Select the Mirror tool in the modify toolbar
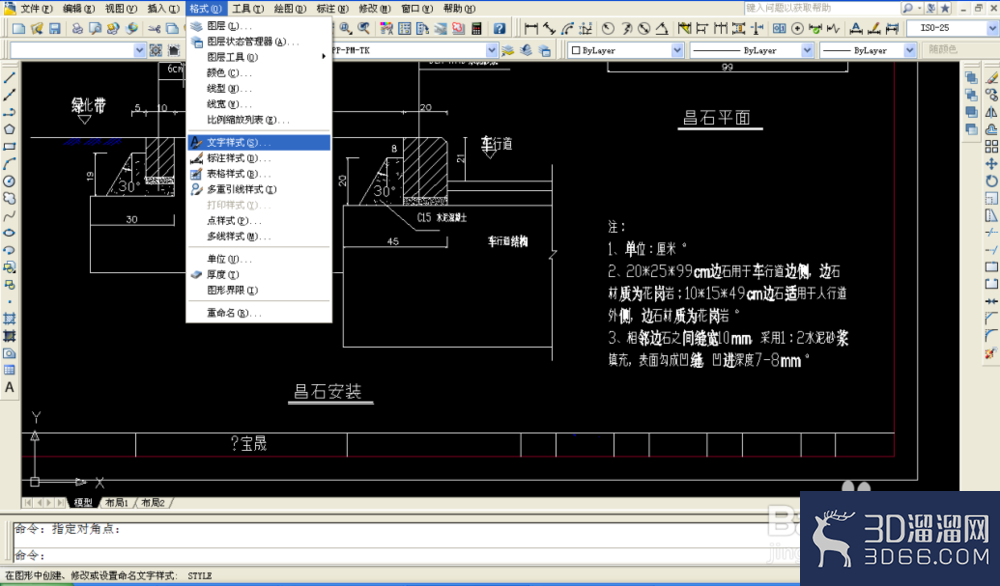This screenshot has height=586, width=1000. (x=991, y=112)
